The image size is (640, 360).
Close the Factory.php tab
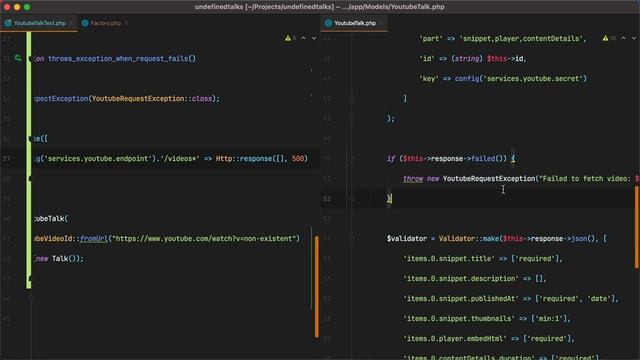pos(126,23)
